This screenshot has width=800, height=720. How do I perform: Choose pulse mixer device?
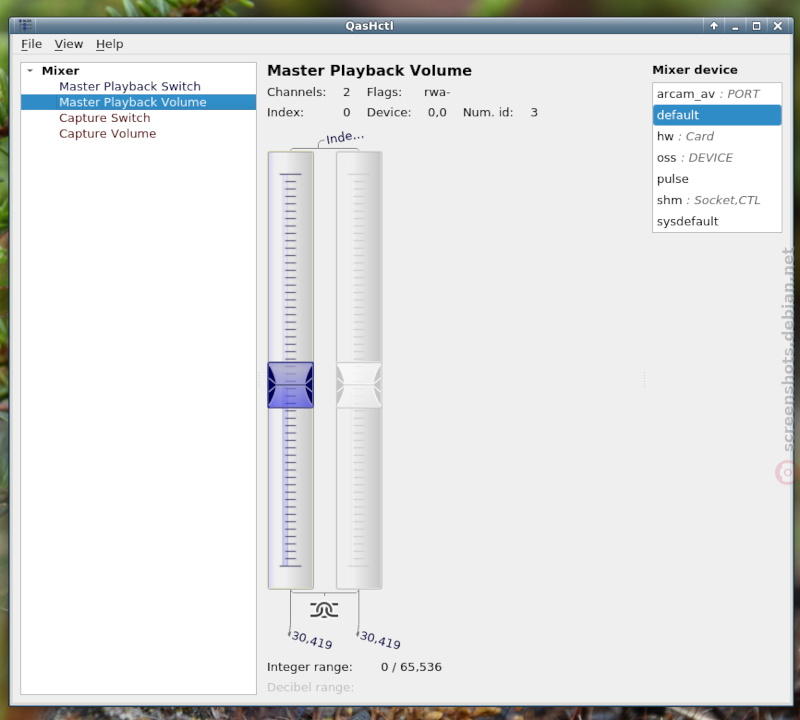tap(717, 179)
